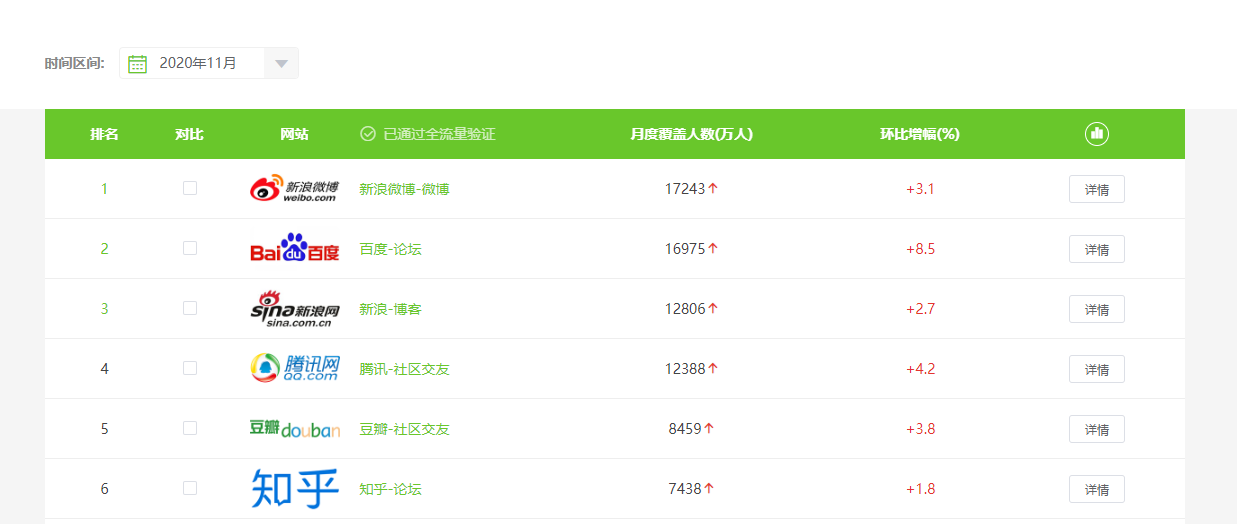Click the Sina Weibo logo
Image resolution: width=1237 pixels, height=524 pixels.
coord(294,189)
